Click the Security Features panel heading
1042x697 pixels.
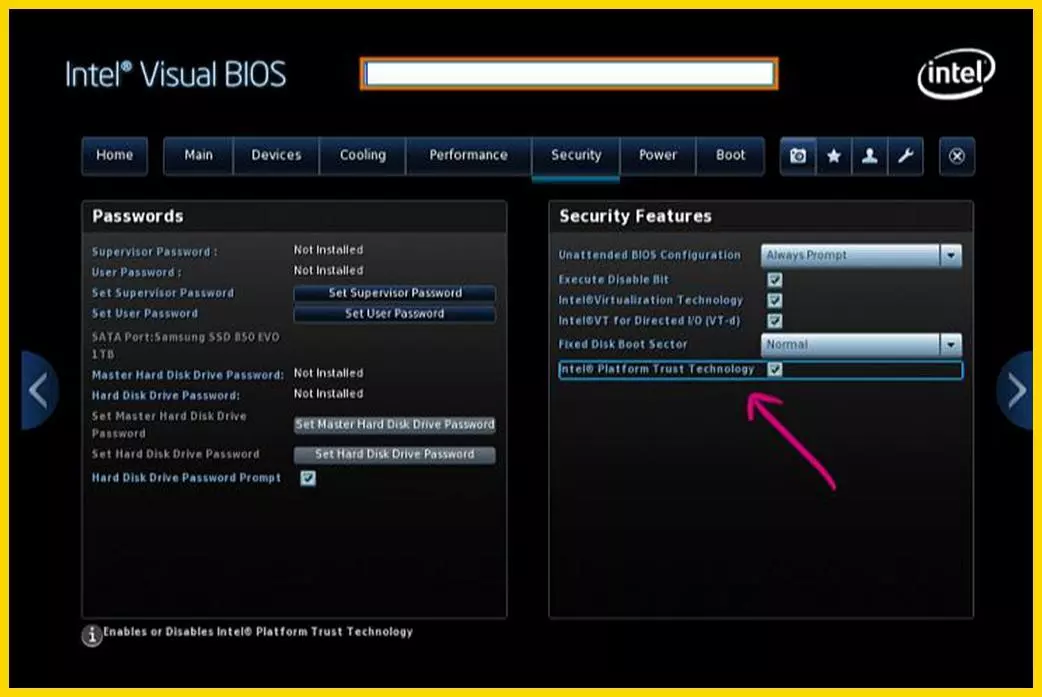pos(635,216)
